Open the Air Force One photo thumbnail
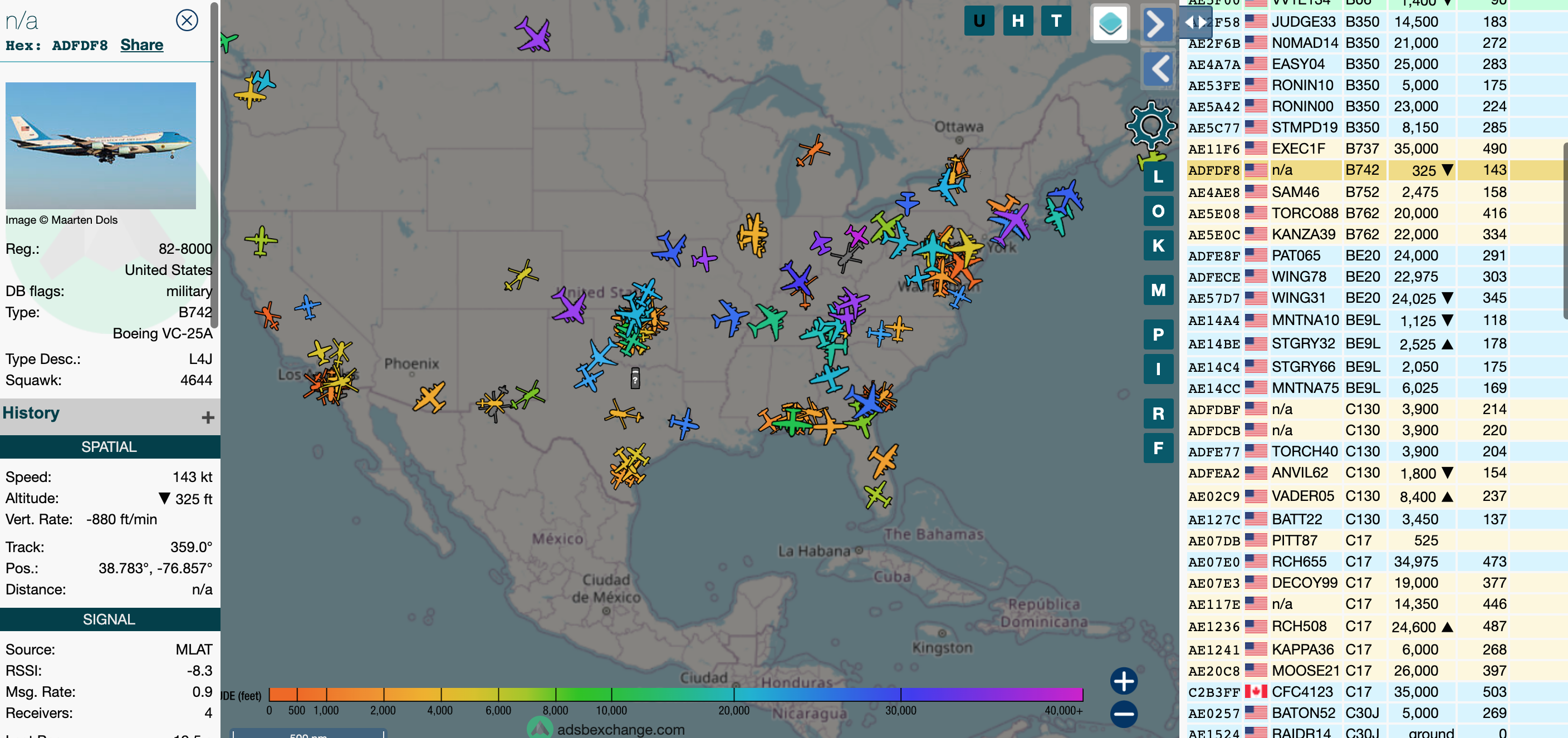Image resolution: width=1568 pixels, height=738 pixels. point(101,145)
